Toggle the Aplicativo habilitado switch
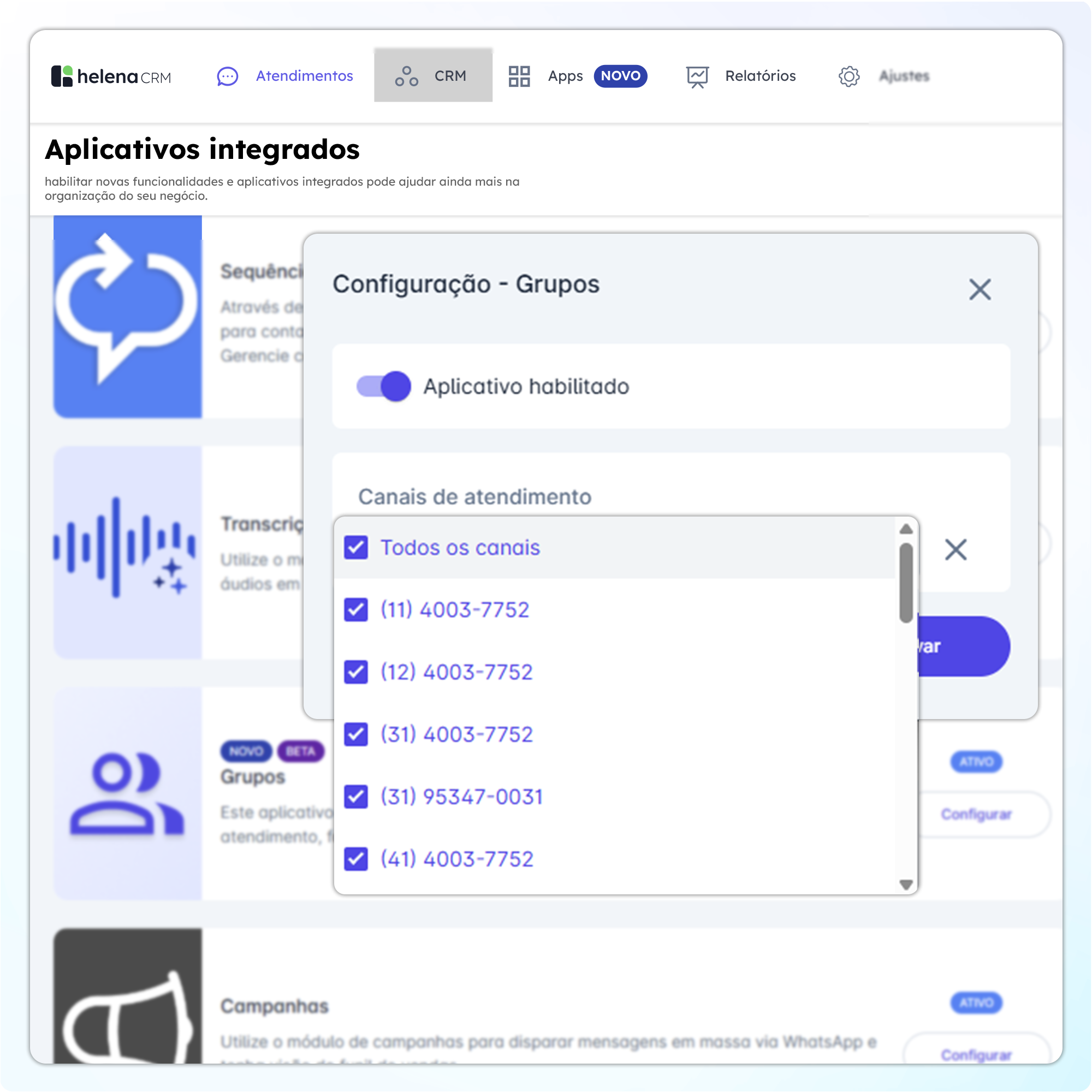The width and height of the screenshot is (1092, 1092). 384,387
